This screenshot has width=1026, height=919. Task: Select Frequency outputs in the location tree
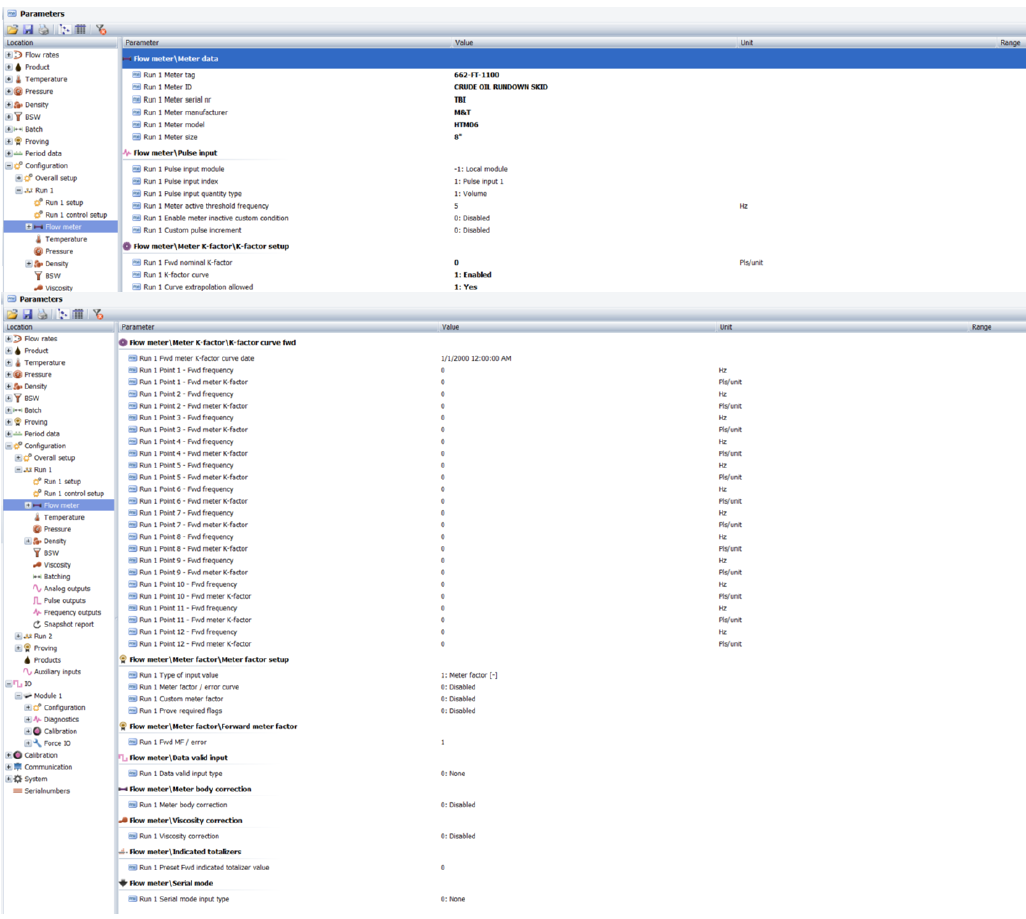(72, 613)
